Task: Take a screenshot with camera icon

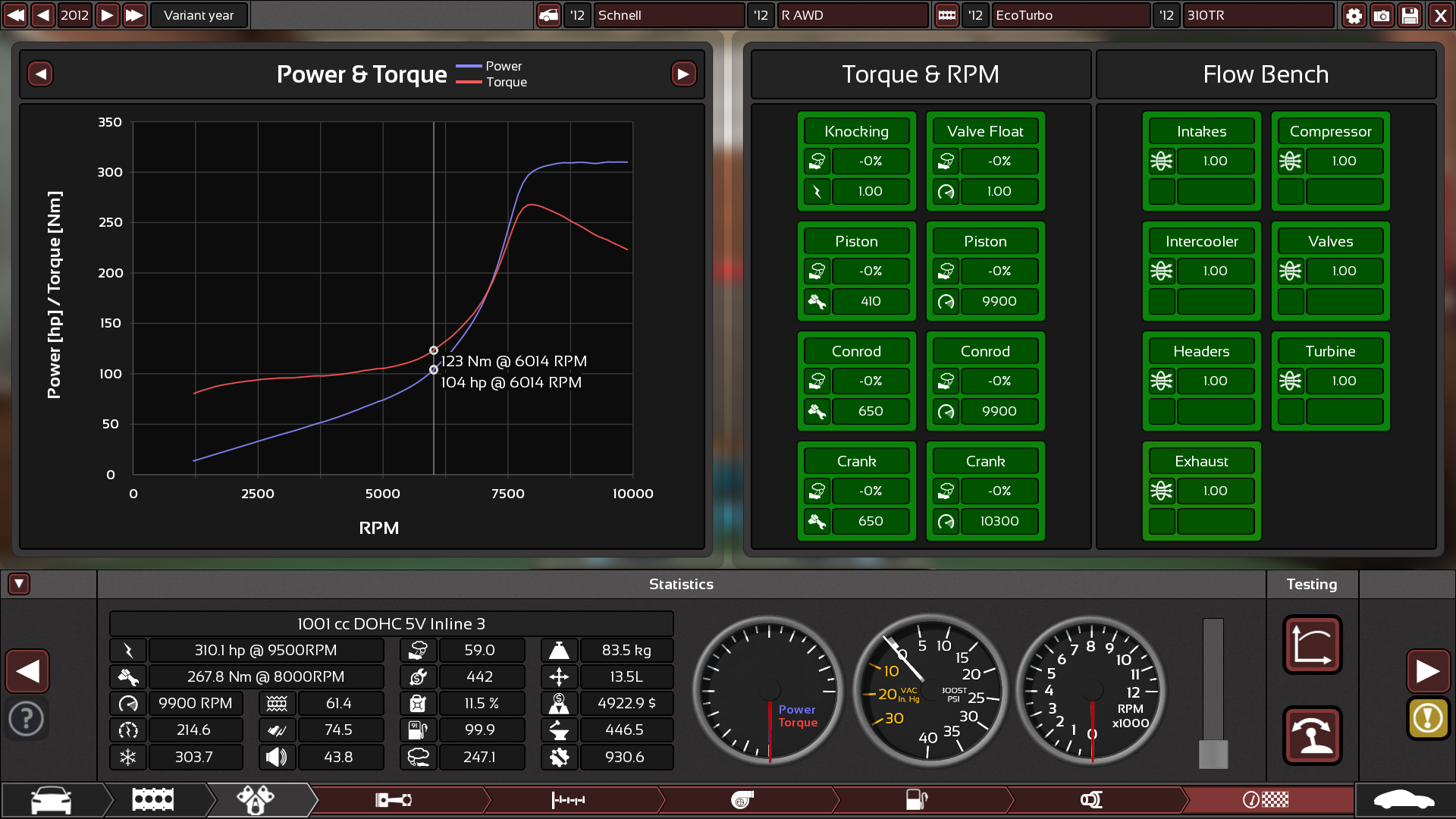Action: tap(1382, 15)
